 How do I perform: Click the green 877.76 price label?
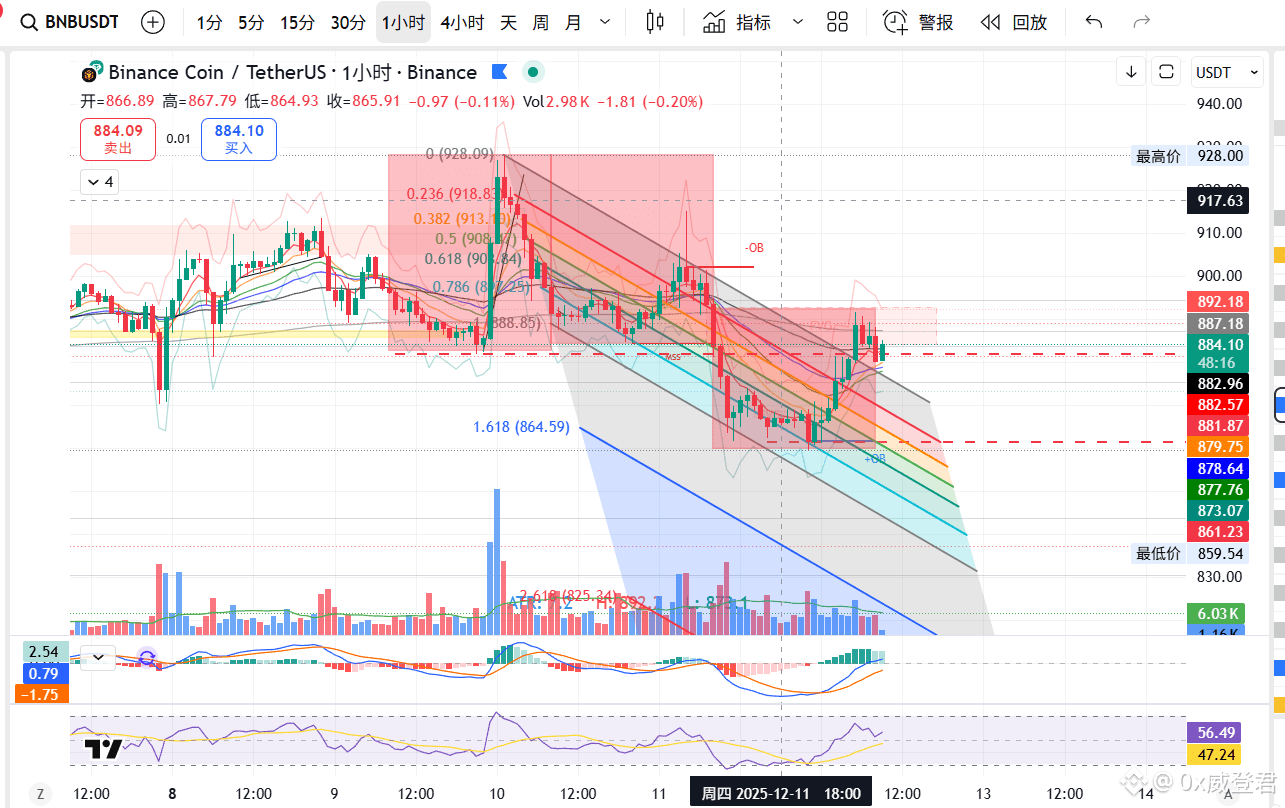tap(1217, 489)
